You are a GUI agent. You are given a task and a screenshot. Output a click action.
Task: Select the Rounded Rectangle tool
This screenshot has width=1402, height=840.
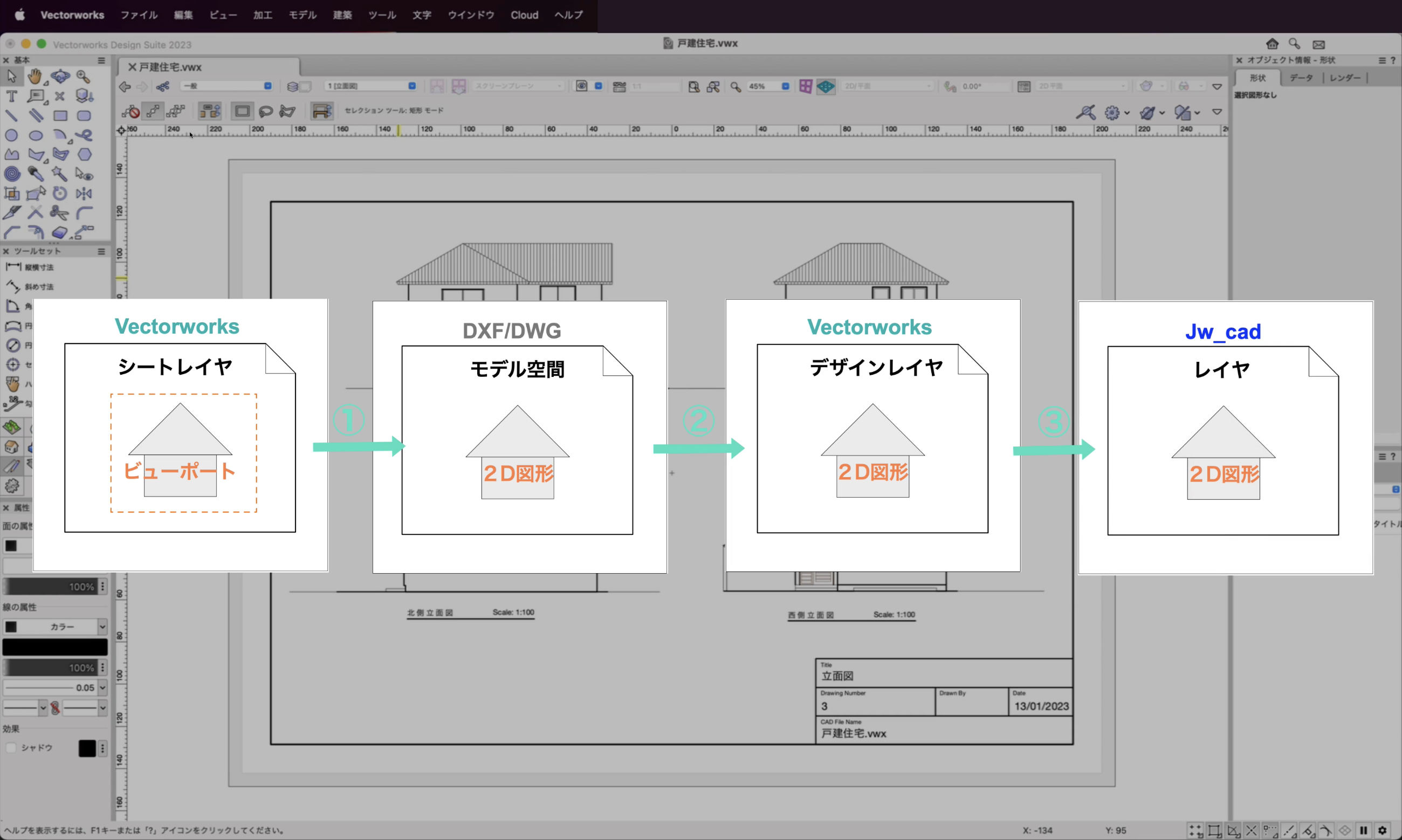click(84, 116)
